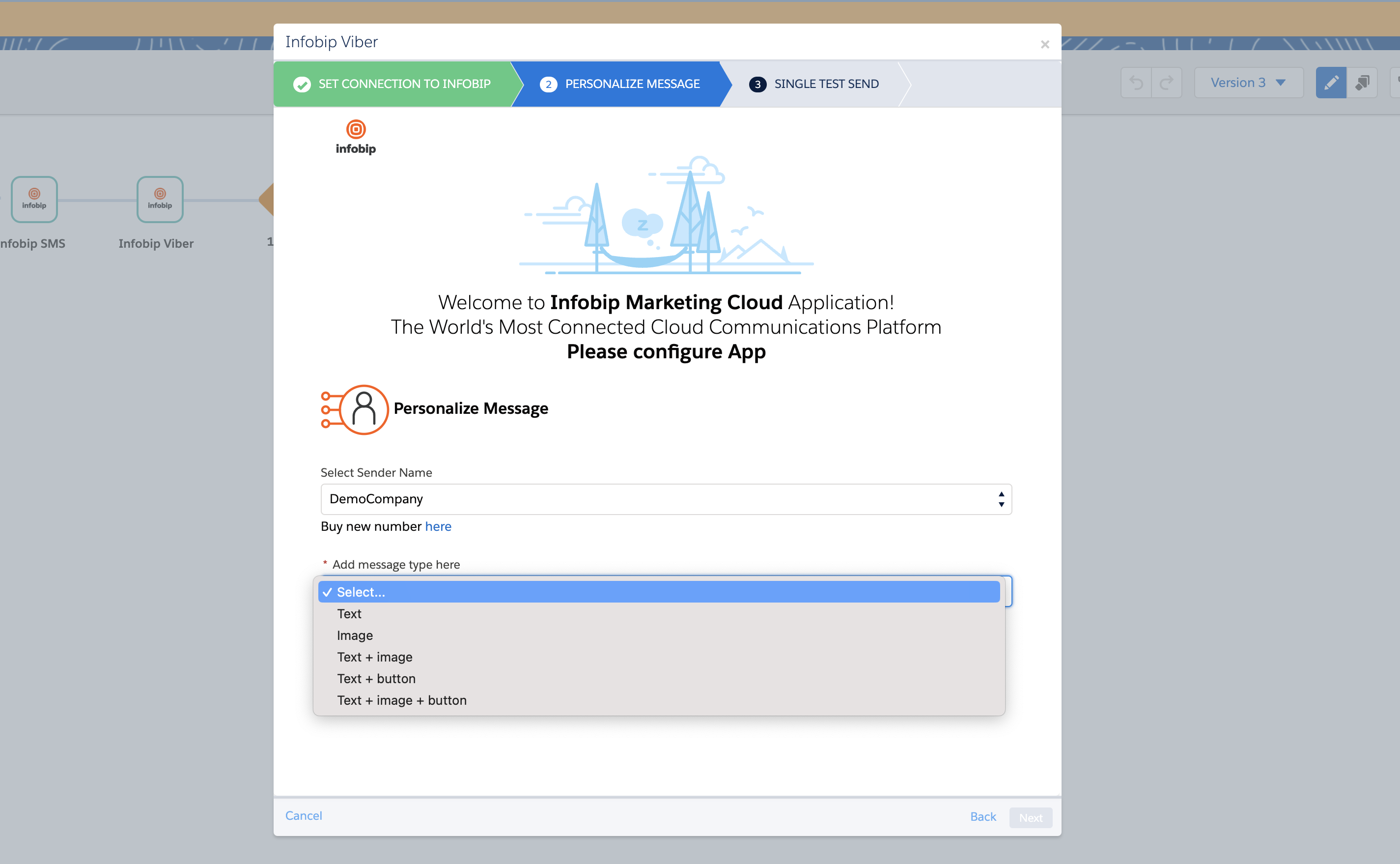Image resolution: width=1400 pixels, height=864 pixels.
Task: Open the DemoCompany sender name dropdown
Action: (x=665, y=499)
